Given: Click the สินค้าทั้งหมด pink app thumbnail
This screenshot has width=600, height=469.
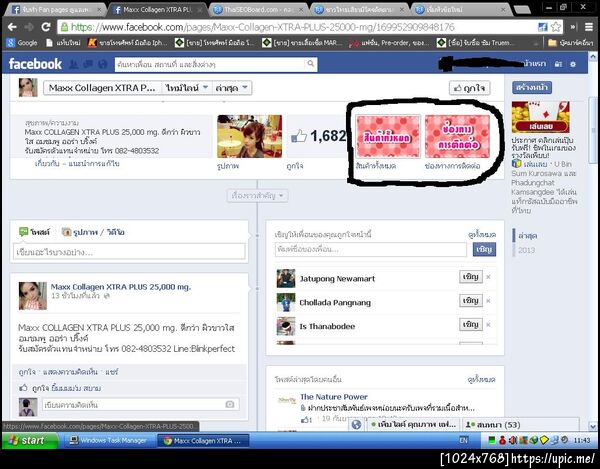Looking at the screenshot, I should (x=388, y=136).
